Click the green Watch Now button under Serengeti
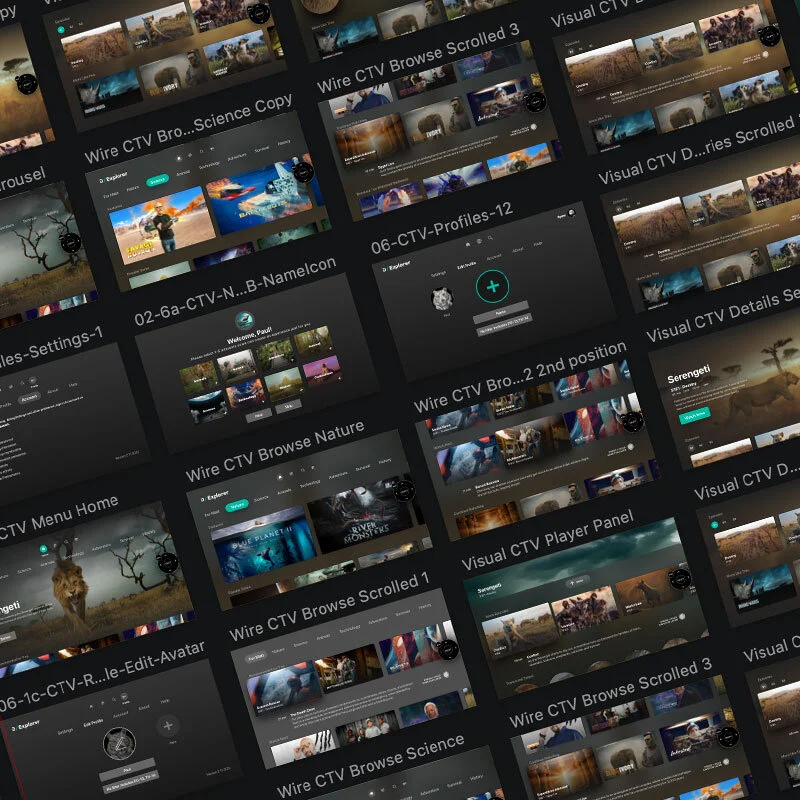 pos(694,415)
